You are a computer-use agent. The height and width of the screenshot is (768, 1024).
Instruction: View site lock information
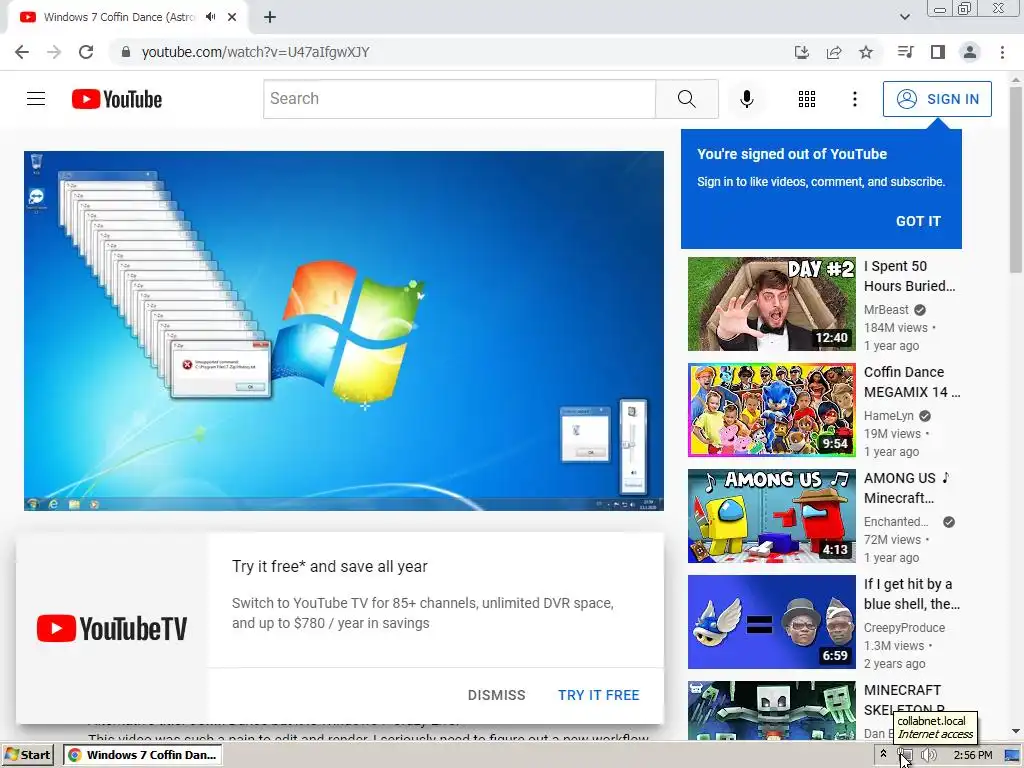[x=126, y=52]
